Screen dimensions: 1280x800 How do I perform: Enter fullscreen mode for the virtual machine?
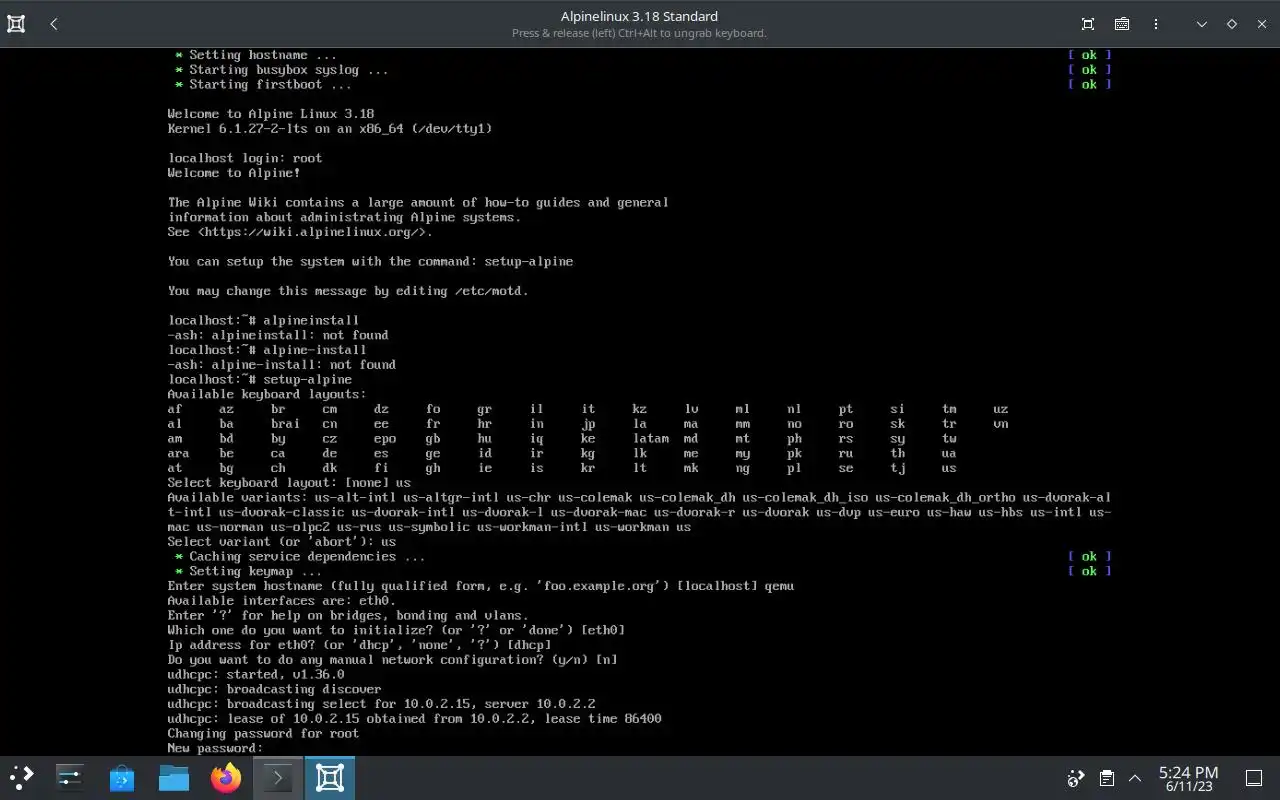pos(1088,24)
